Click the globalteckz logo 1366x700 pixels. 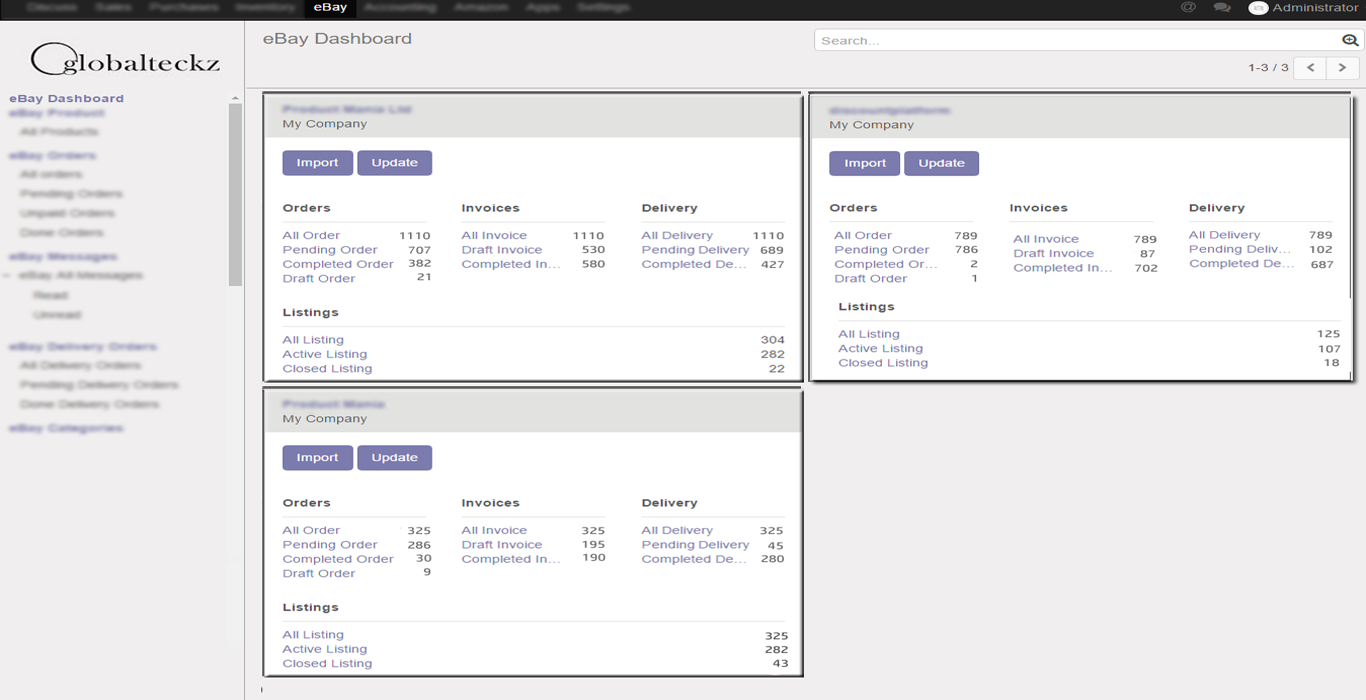tap(124, 58)
